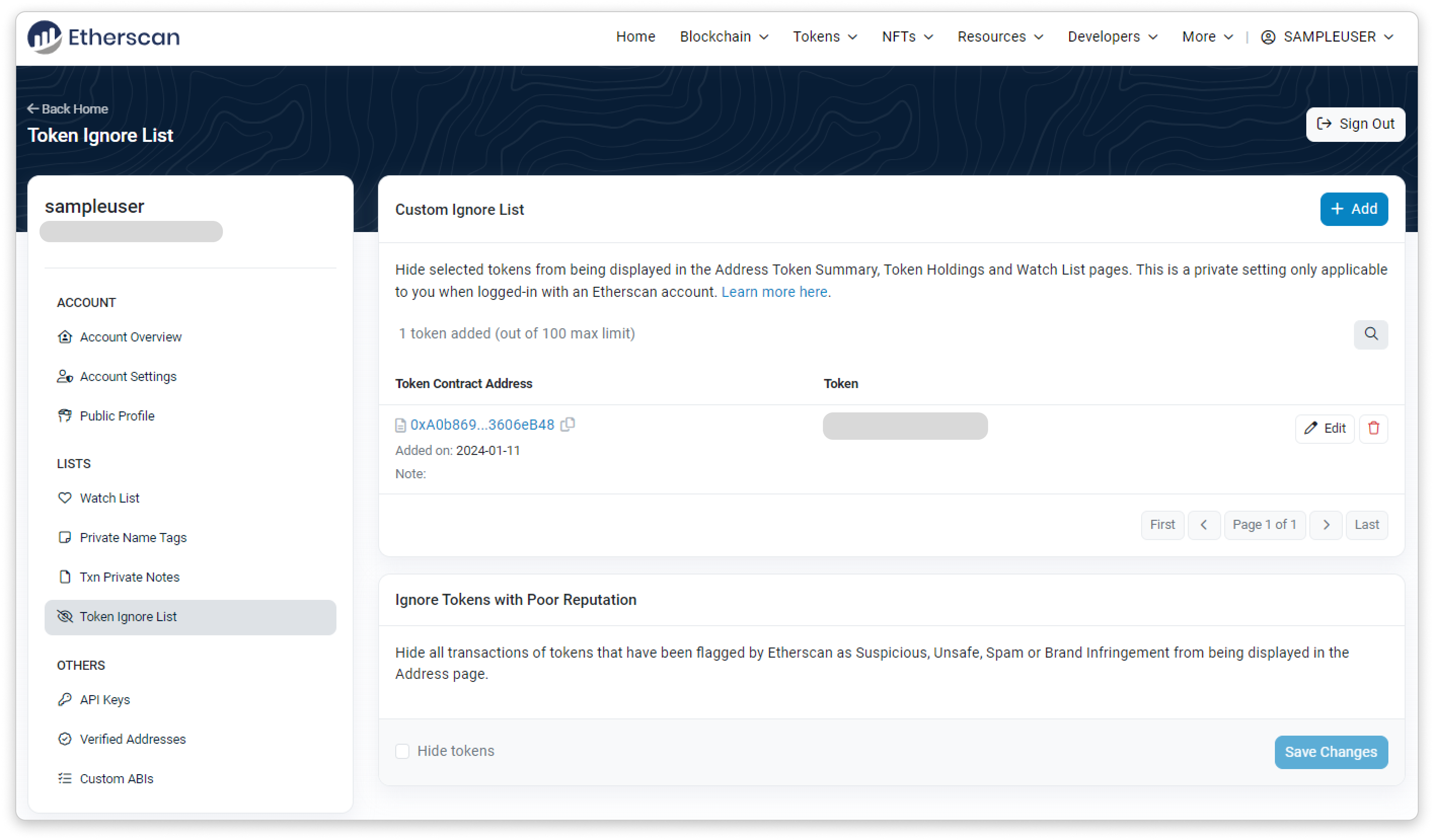Open the 0xA0b869...3606eB48 contract address link
Image resolution: width=1434 pixels, height=840 pixels.
pyautogui.click(x=482, y=425)
